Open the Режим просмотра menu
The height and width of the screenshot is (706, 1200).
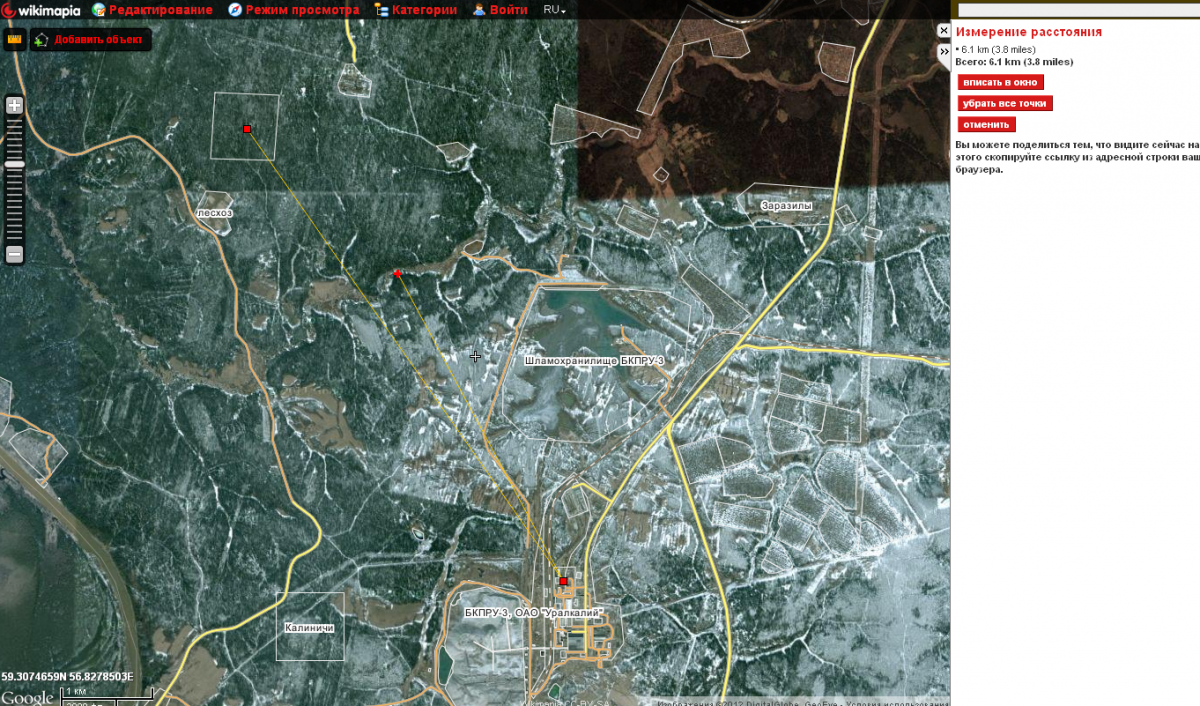[293, 10]
